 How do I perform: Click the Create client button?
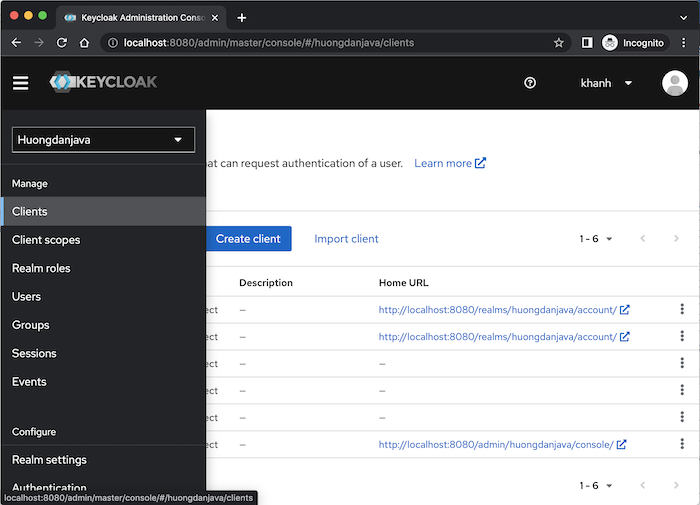[248, 239]
